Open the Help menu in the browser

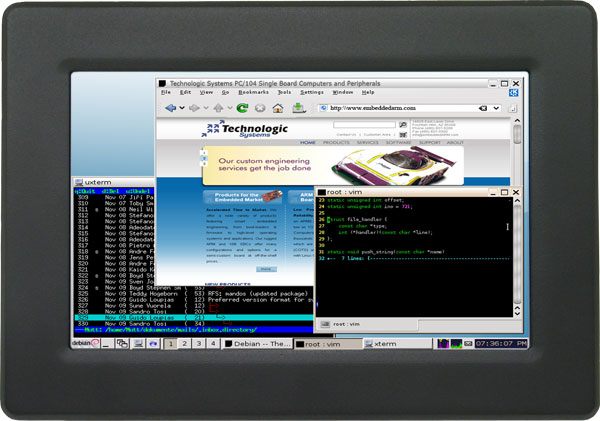pyautogui.click(x=368, y=92)
